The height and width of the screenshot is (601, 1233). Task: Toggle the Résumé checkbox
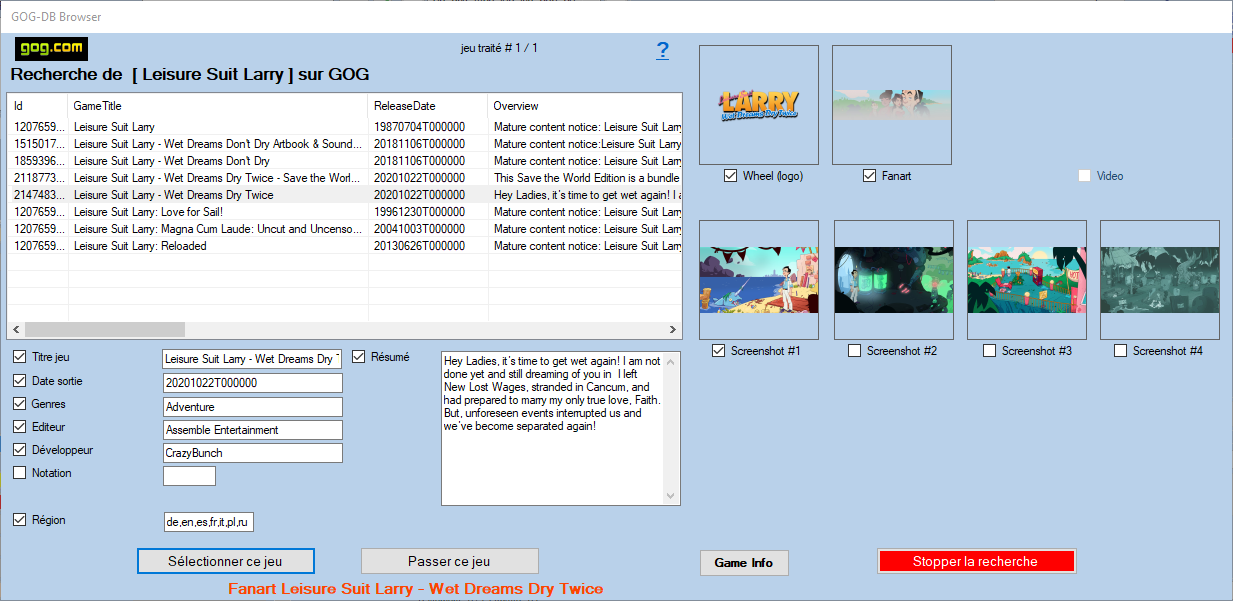359,357
